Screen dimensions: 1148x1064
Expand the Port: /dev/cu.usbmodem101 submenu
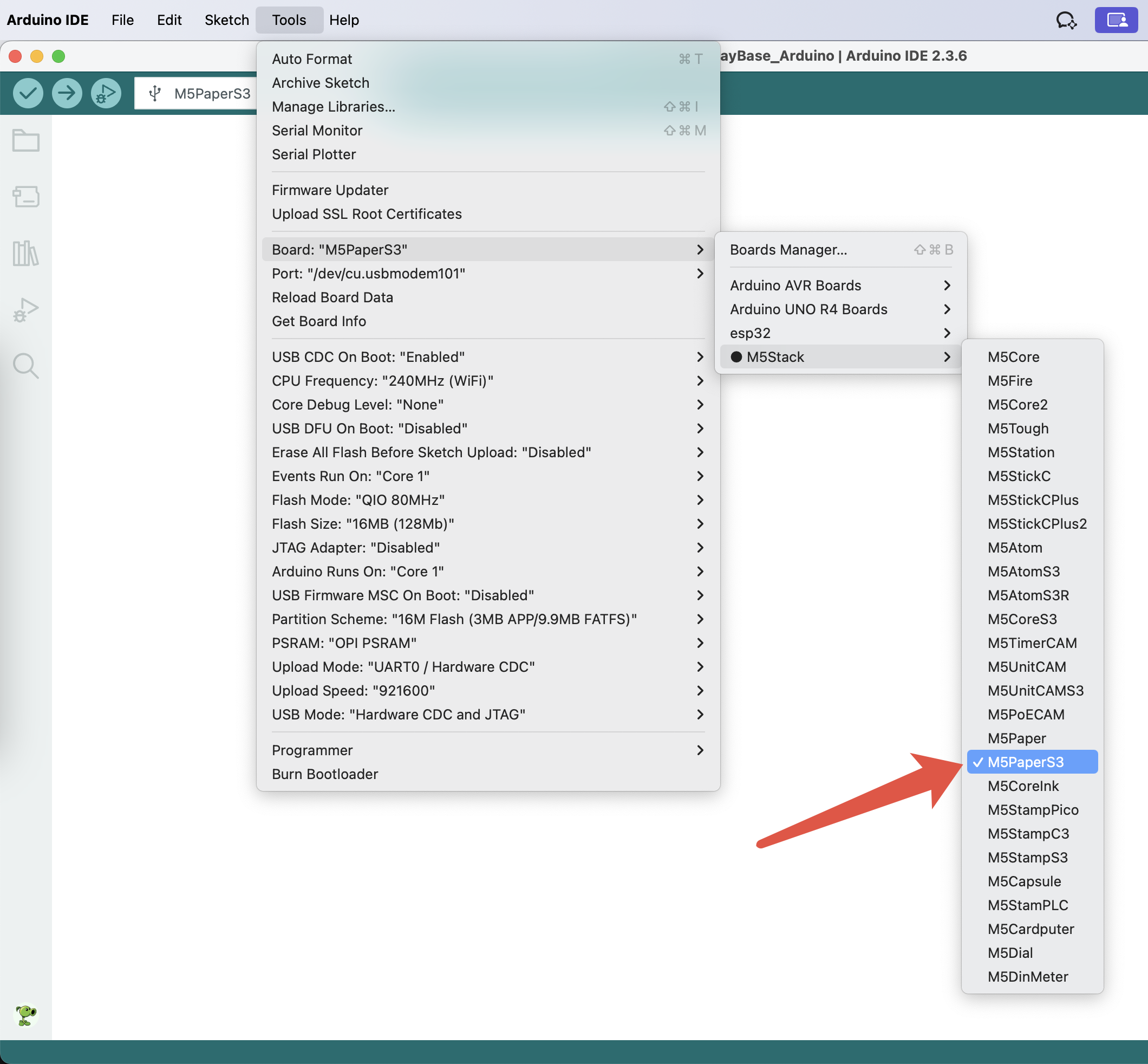pyautogui.click(x=488, y=274)
